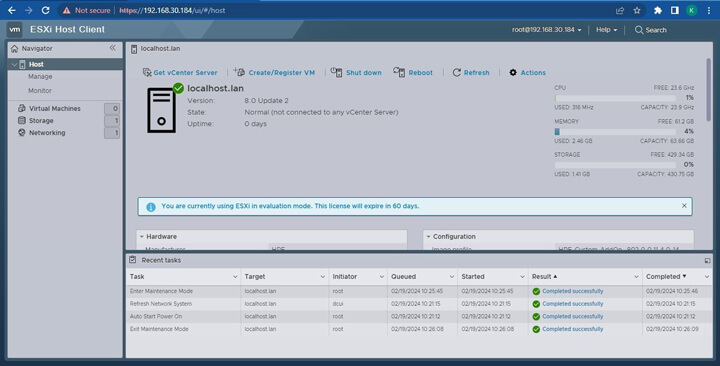Screen dimensions: 720x366
Task: Click the Virtual Machines icon in Navigator
Action: pyautogui.click(x=22, y=108)
